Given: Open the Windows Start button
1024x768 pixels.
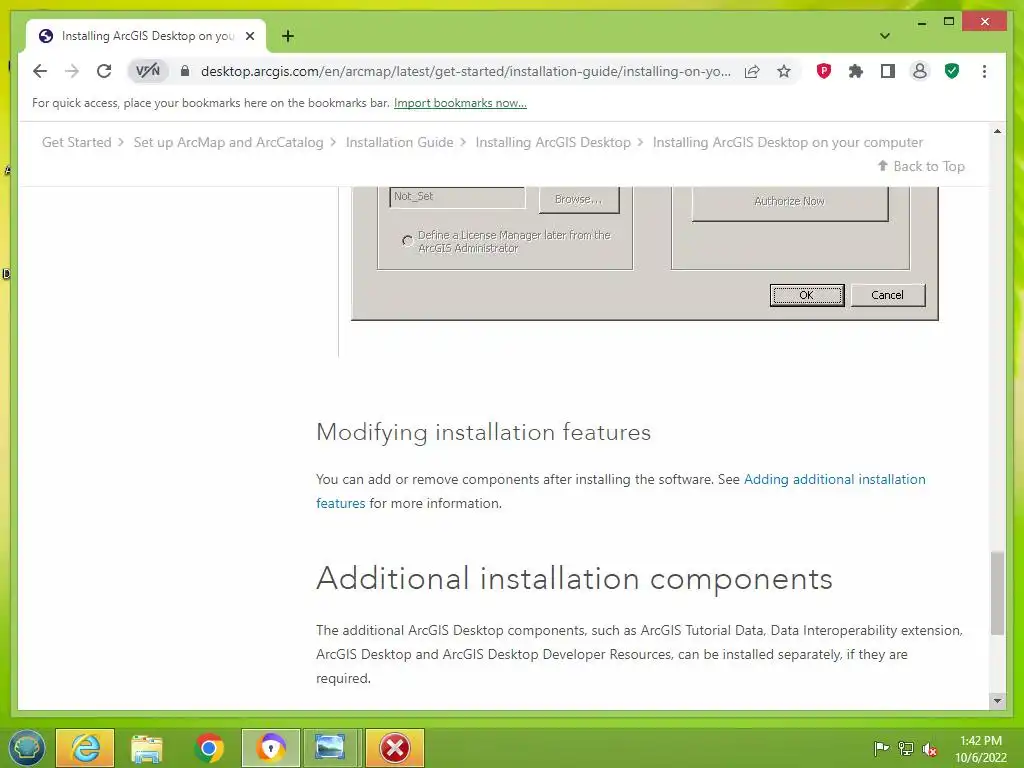Looking at the screenshot, I should [x=26, y=747].
